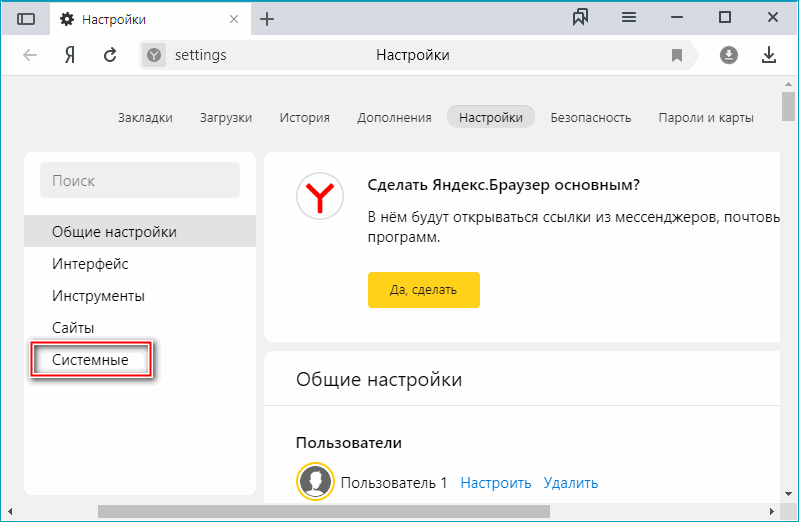Minimize the browser window
Screen dimensions: 799x522
coord(677,17)
